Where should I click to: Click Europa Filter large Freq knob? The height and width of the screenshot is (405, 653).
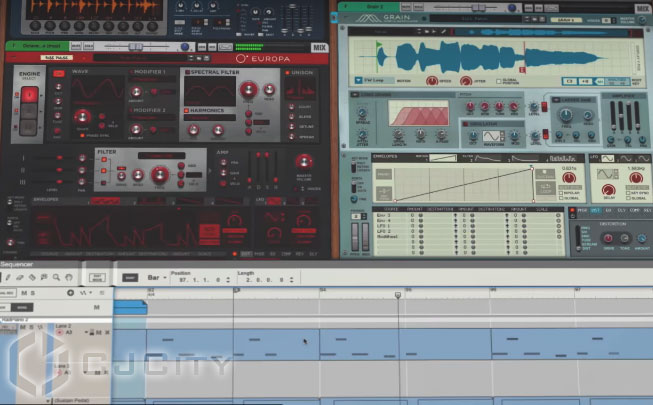coord(160,175)
